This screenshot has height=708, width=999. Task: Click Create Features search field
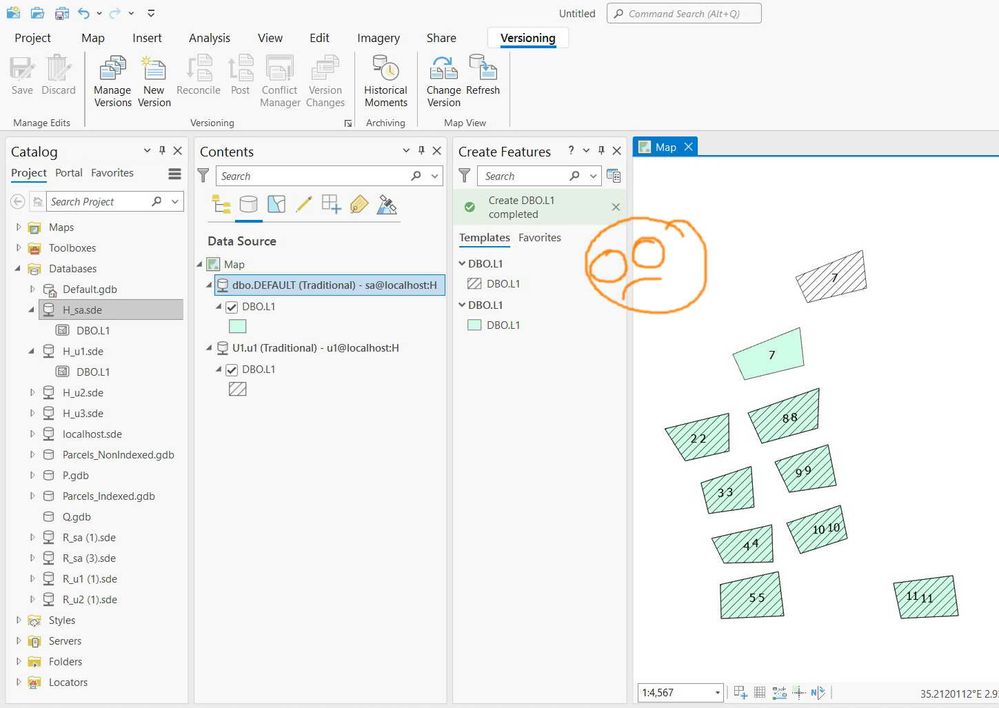(x=538, y=176)
